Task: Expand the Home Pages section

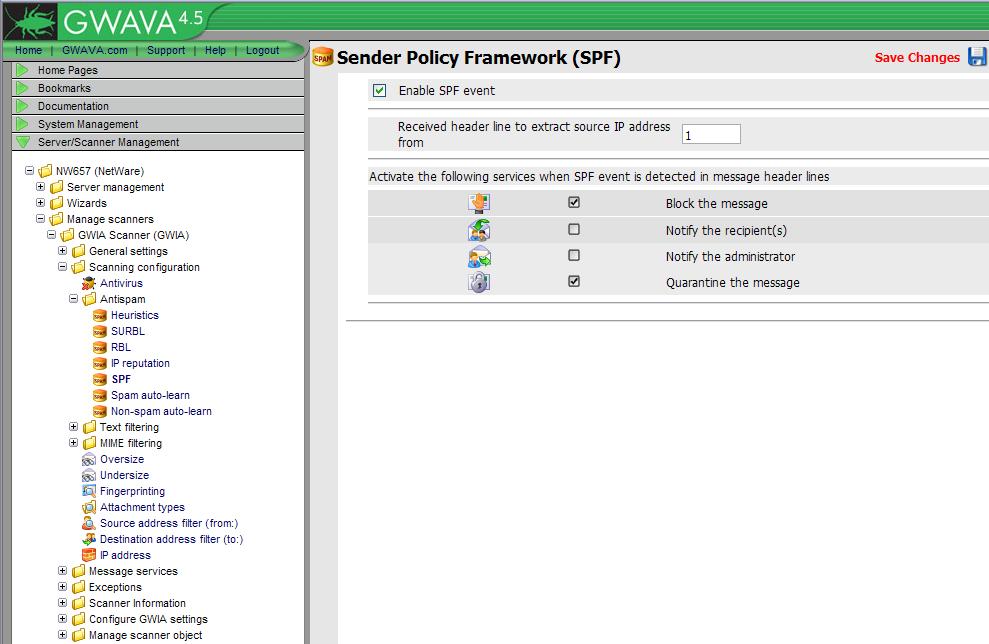Action: 158,70
